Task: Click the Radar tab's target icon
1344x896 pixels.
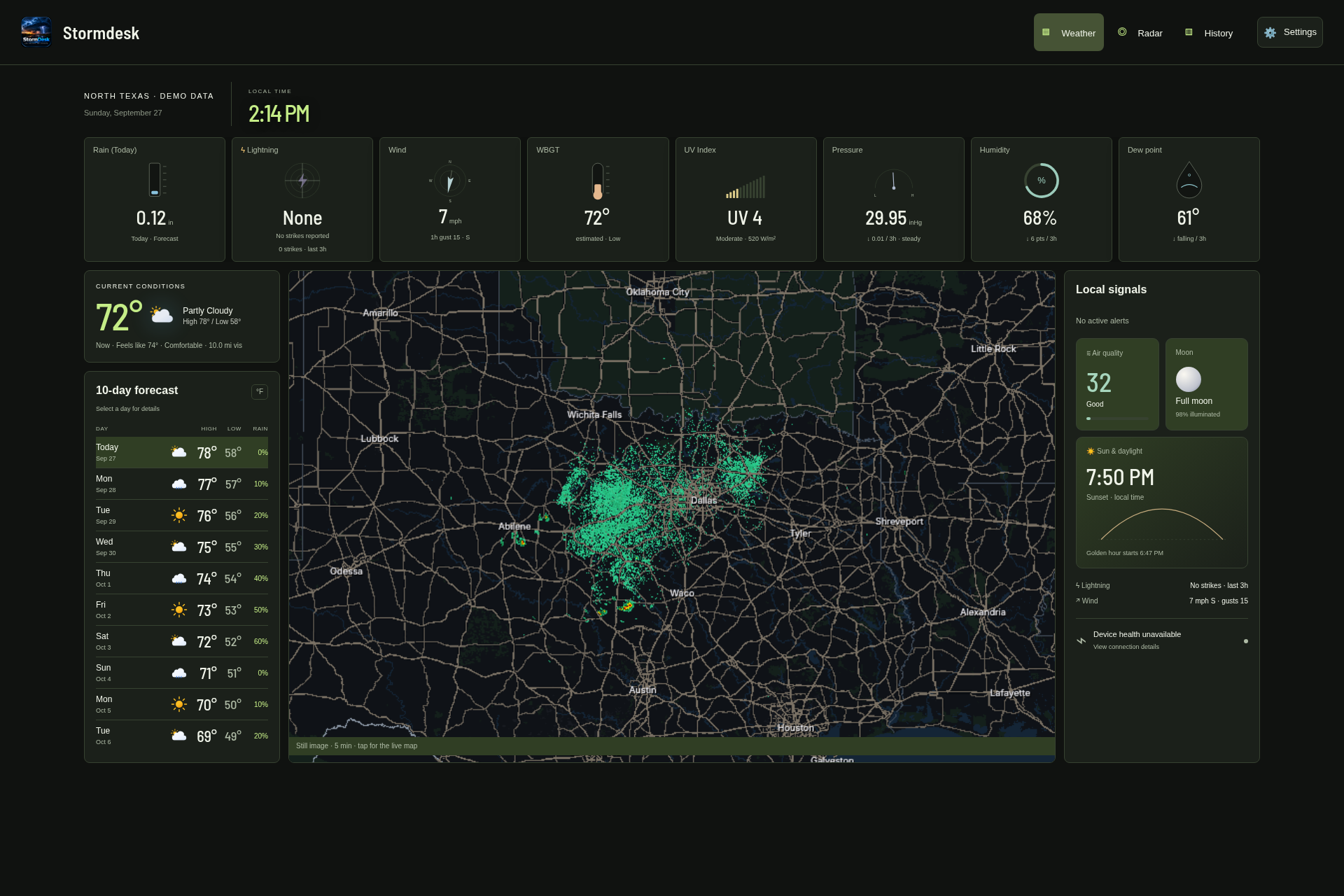Action: (1122, 32)
